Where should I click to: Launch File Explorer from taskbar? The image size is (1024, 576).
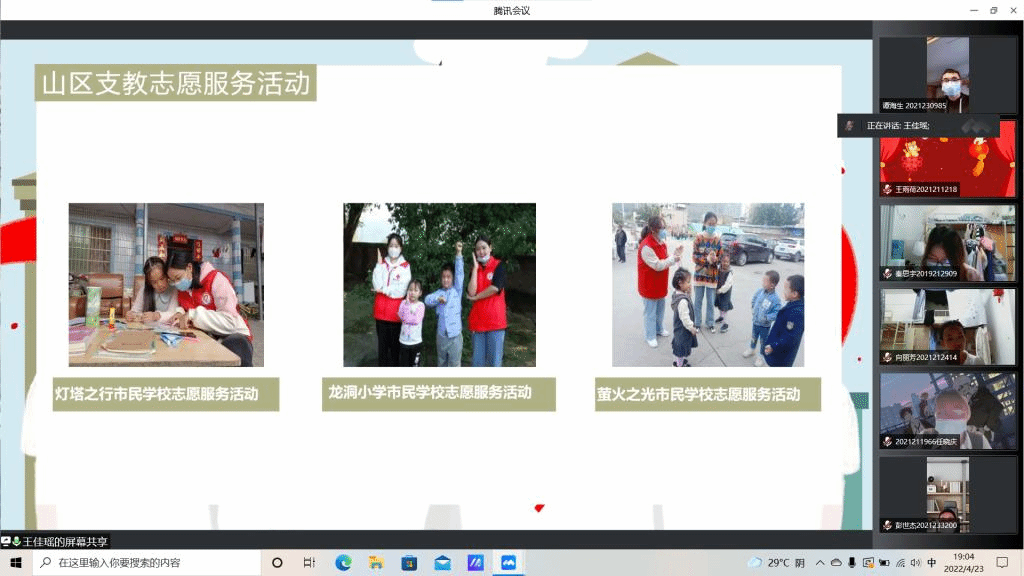(x=376, y=563)
